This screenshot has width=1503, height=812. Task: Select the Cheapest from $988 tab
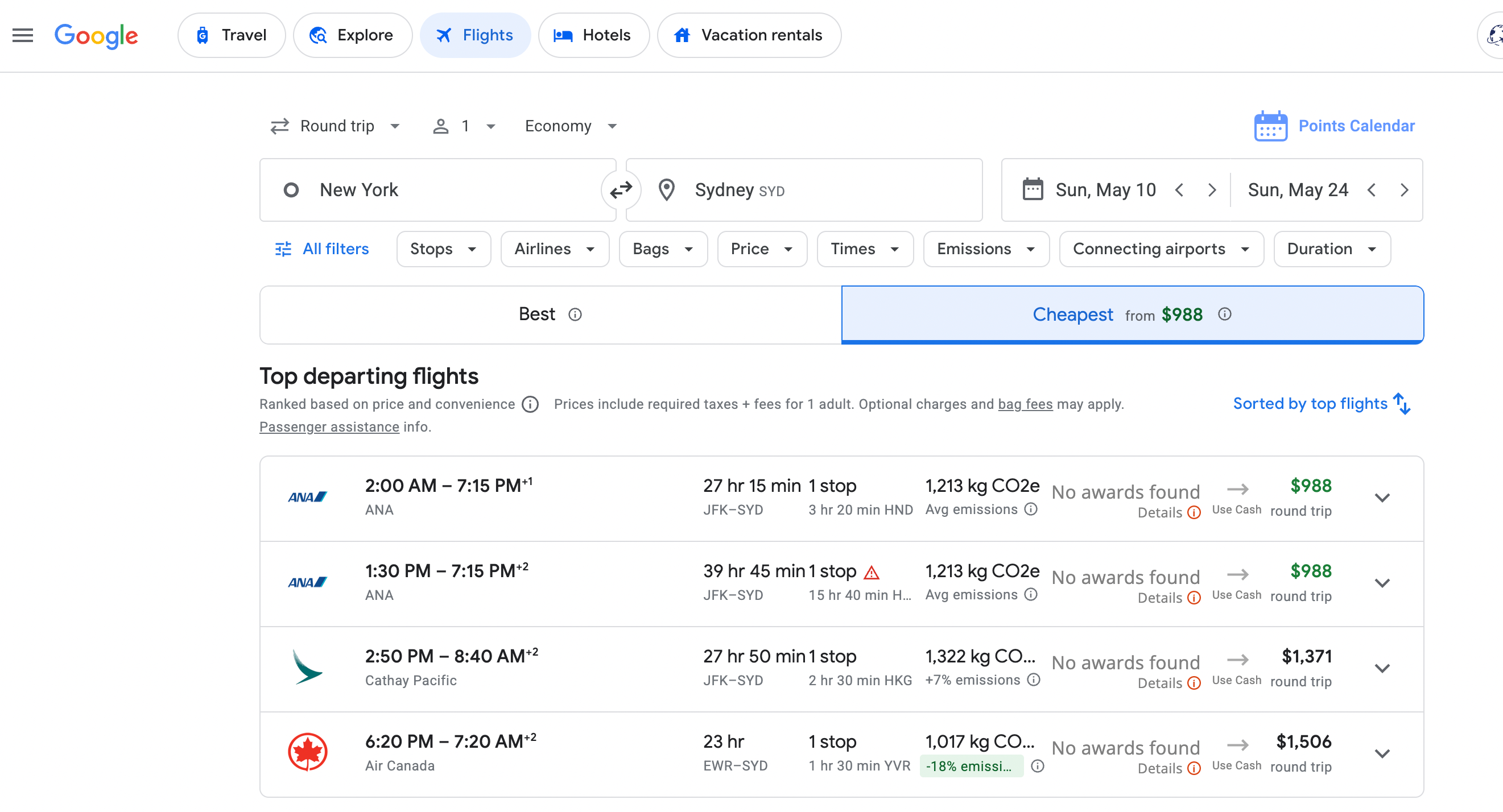click(1132, 314)
